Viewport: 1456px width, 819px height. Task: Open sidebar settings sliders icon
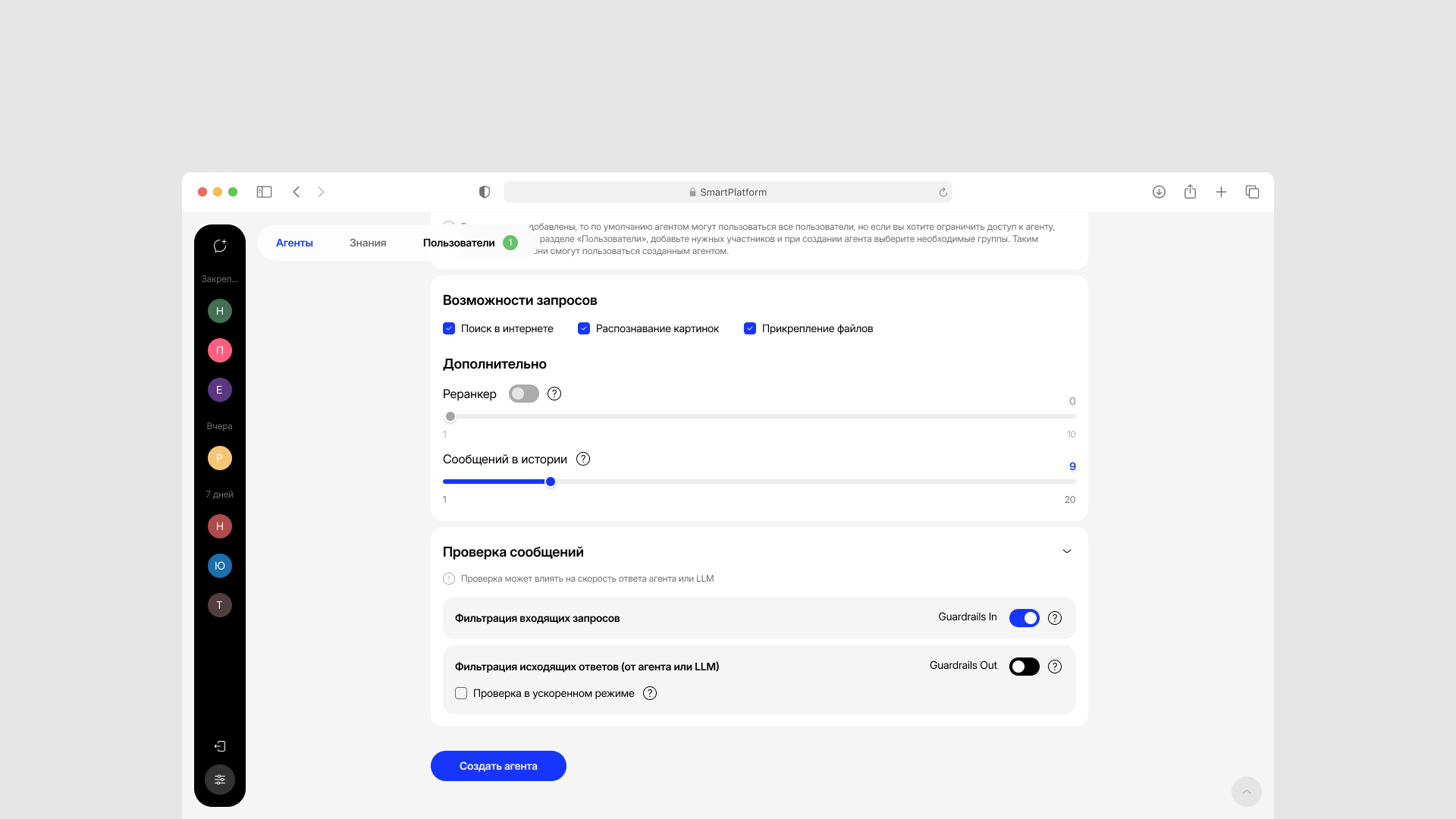click(x=220, y=780)
